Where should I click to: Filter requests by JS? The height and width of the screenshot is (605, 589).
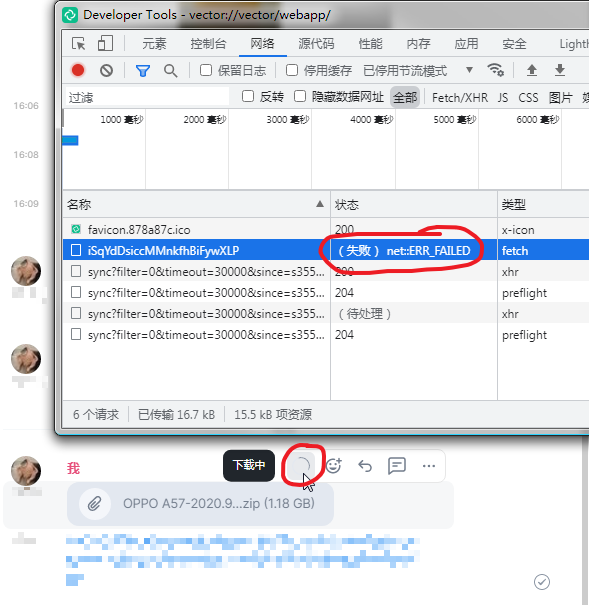pos(503,98)
